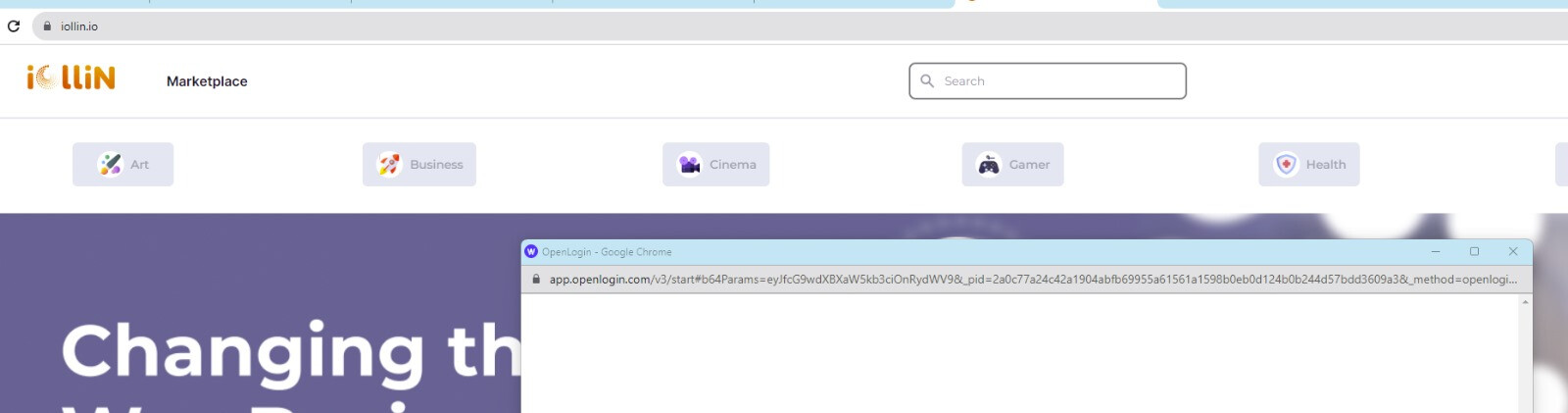Select the Business category button
The width and height of the screenshot is (1568, 413).
pos(419,165)
